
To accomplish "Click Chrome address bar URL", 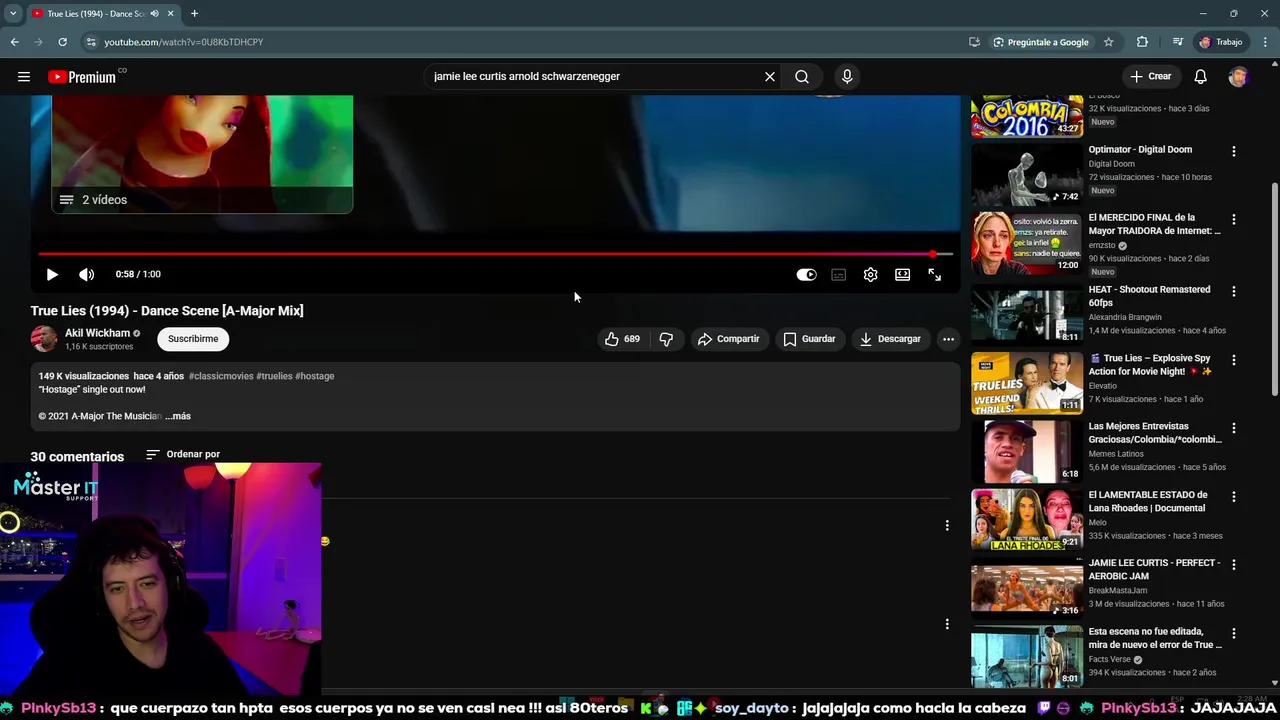I will coord(184,42).
